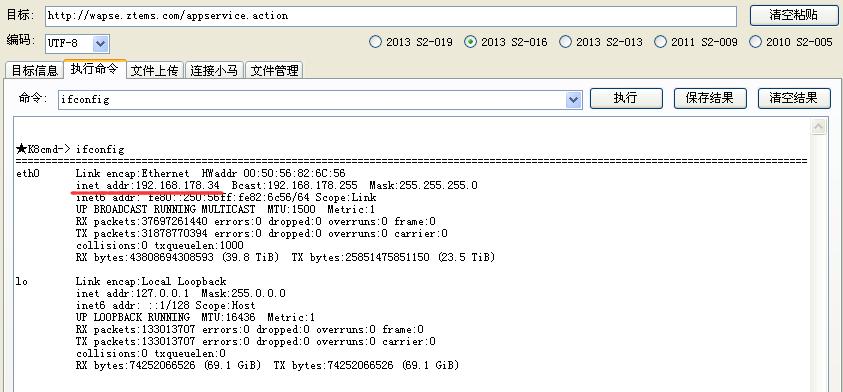Switch to the 执行命令 tab
The image size is (843, 392).
[x=95, y=69]
